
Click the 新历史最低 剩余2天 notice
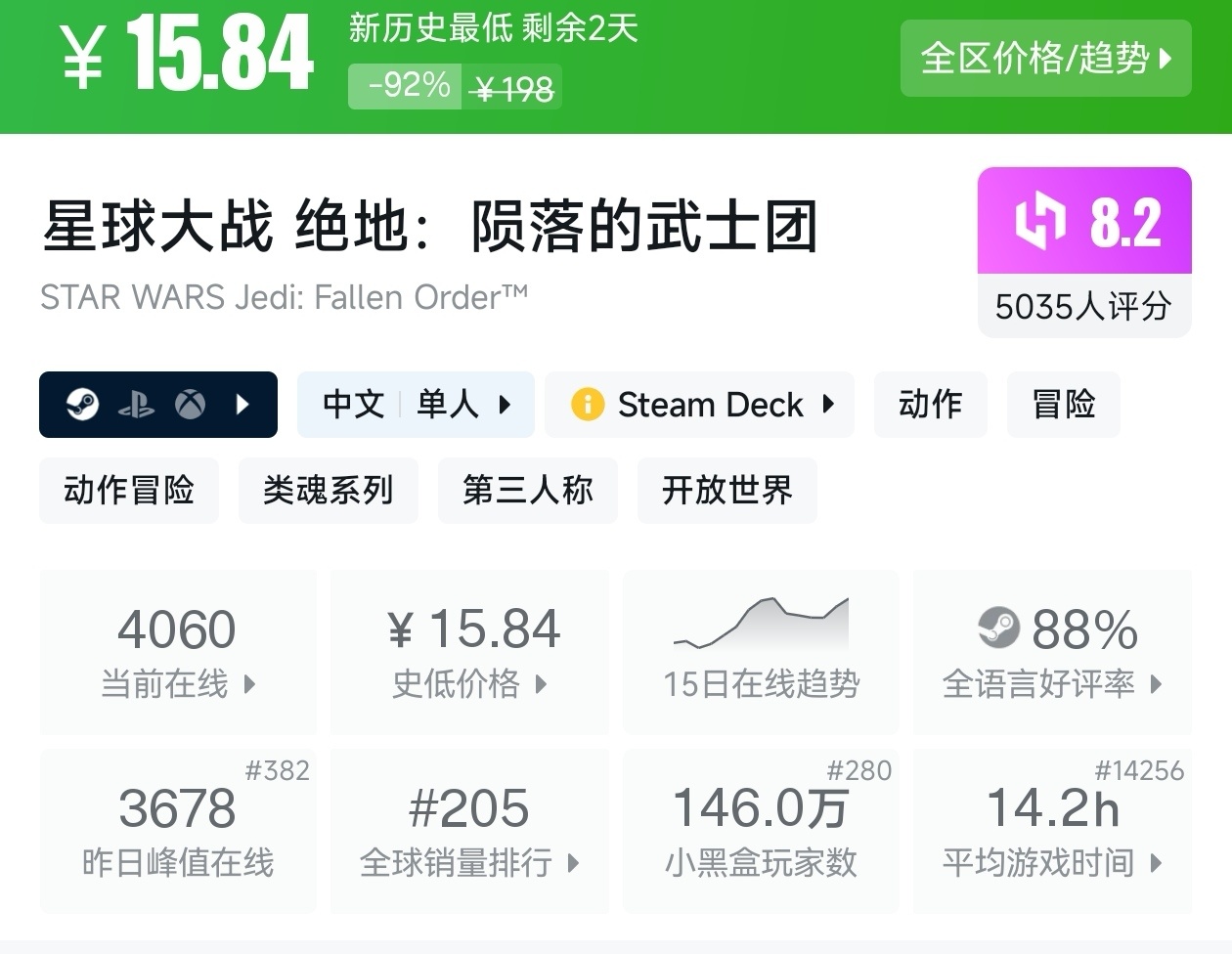pyautogui.click(x=493, y=27)
